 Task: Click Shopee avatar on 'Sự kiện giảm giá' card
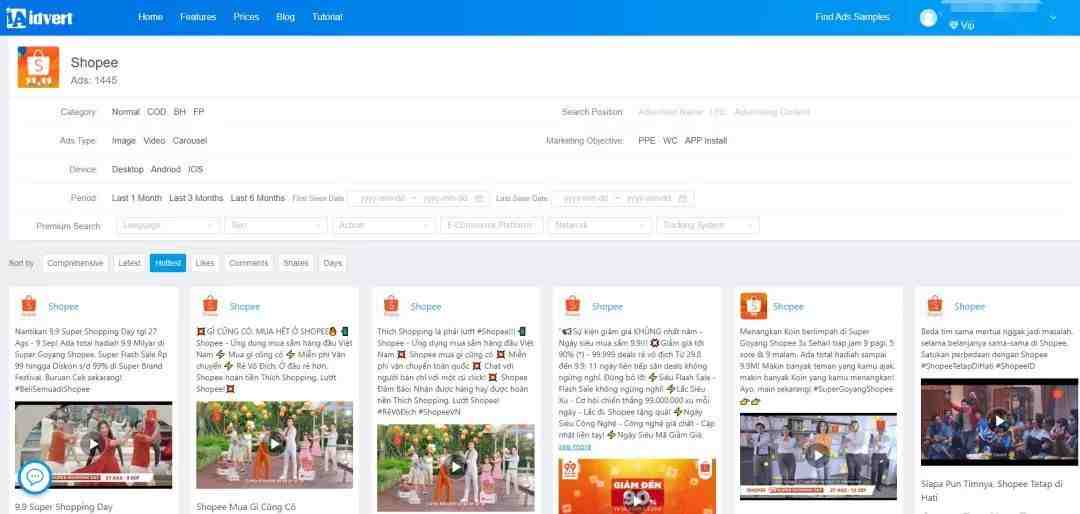572,305
